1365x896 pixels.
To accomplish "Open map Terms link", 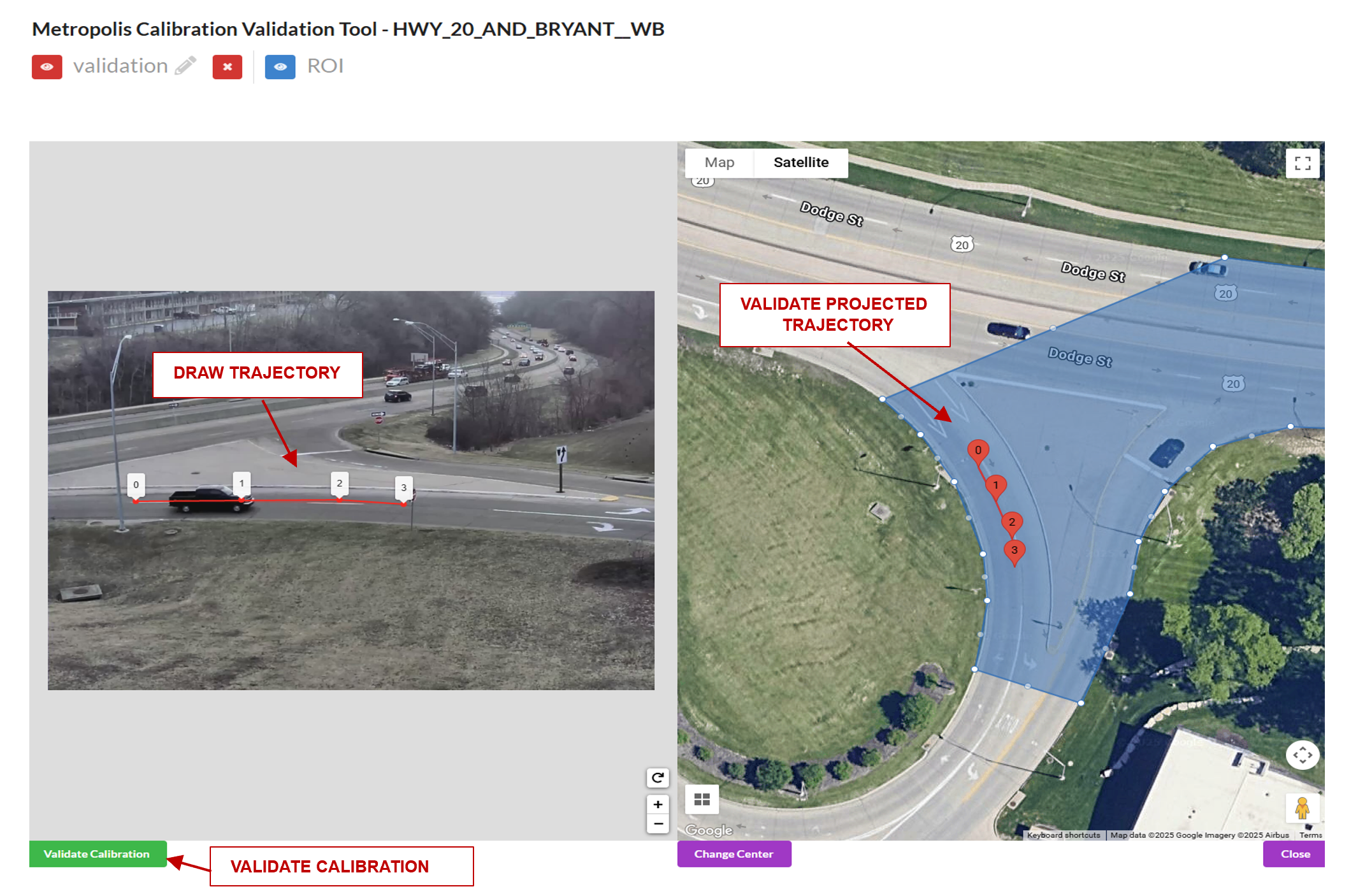I will (x=1310, y=835).
